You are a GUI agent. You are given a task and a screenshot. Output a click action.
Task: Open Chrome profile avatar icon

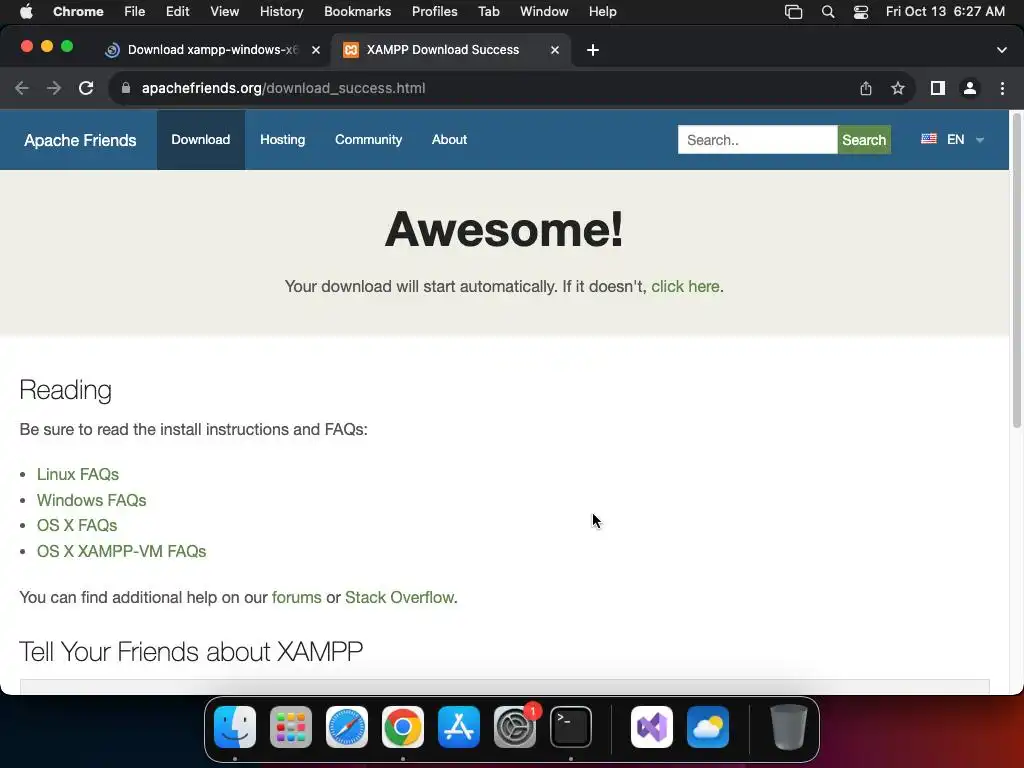coord(970,88)
